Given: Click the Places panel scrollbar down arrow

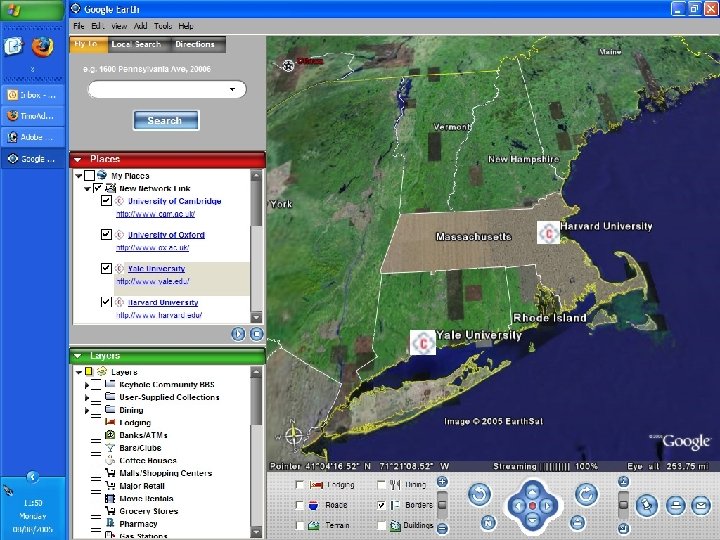Looking at the screenshot, I should (257, 317).
